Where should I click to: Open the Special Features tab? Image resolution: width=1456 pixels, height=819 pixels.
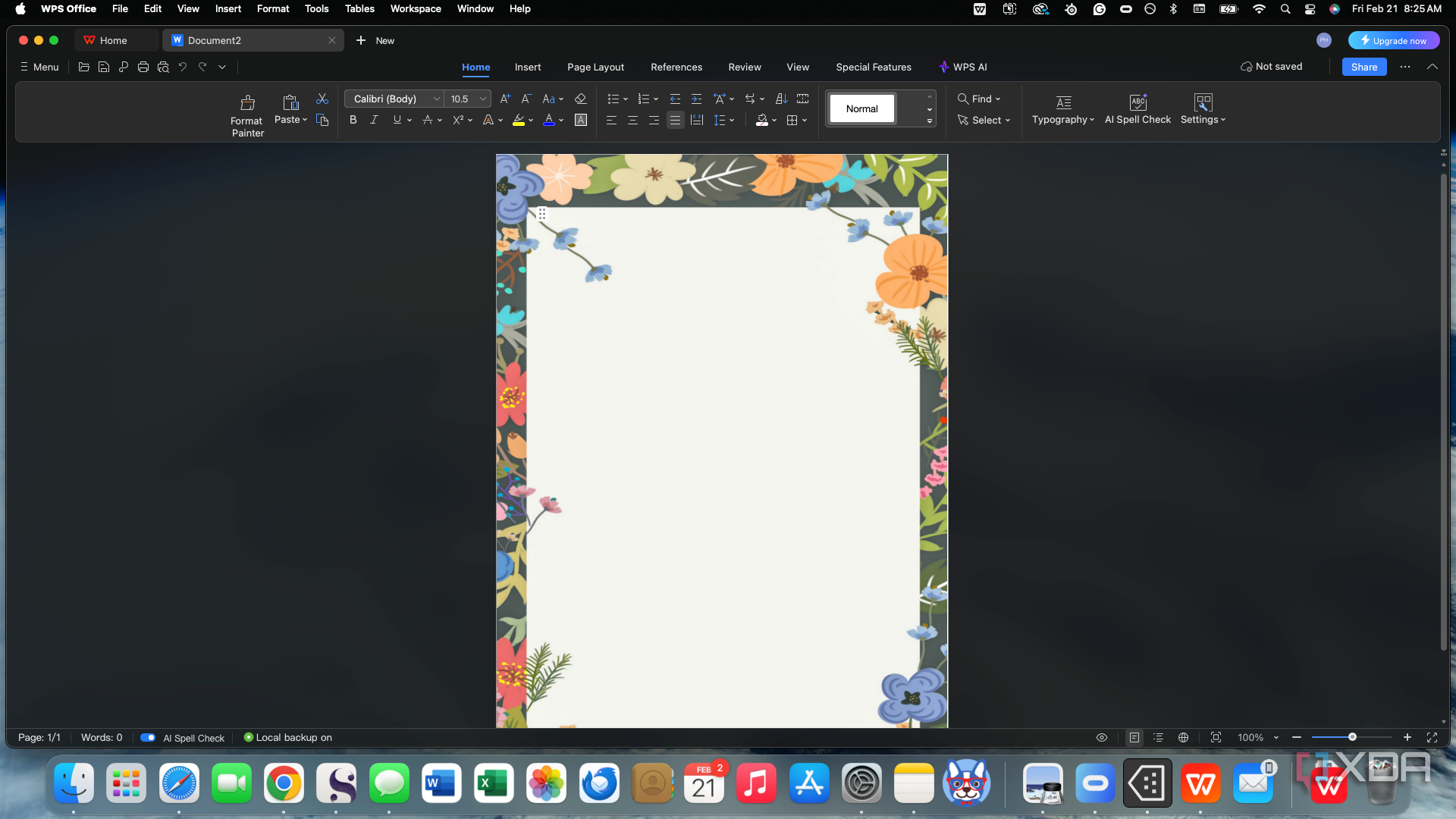click(x=874, y=67)
